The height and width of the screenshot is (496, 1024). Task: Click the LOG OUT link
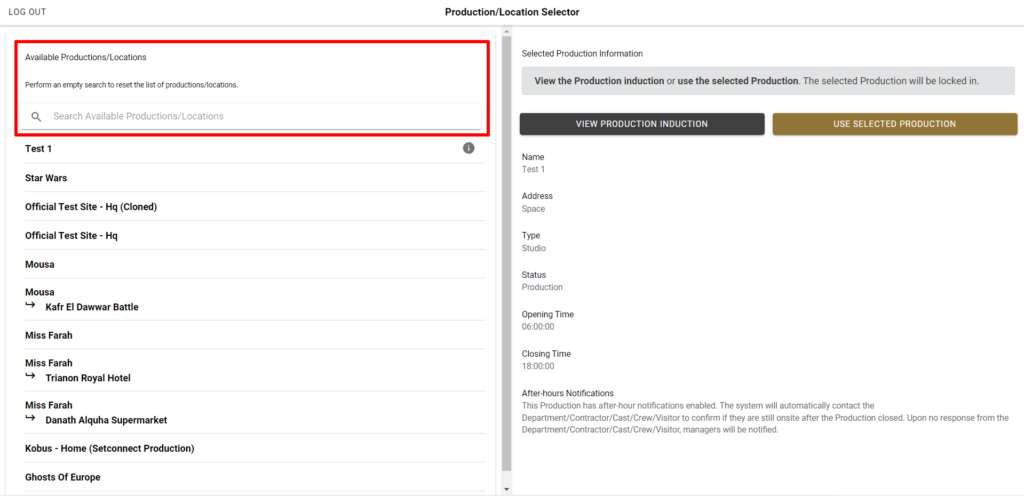27,12
